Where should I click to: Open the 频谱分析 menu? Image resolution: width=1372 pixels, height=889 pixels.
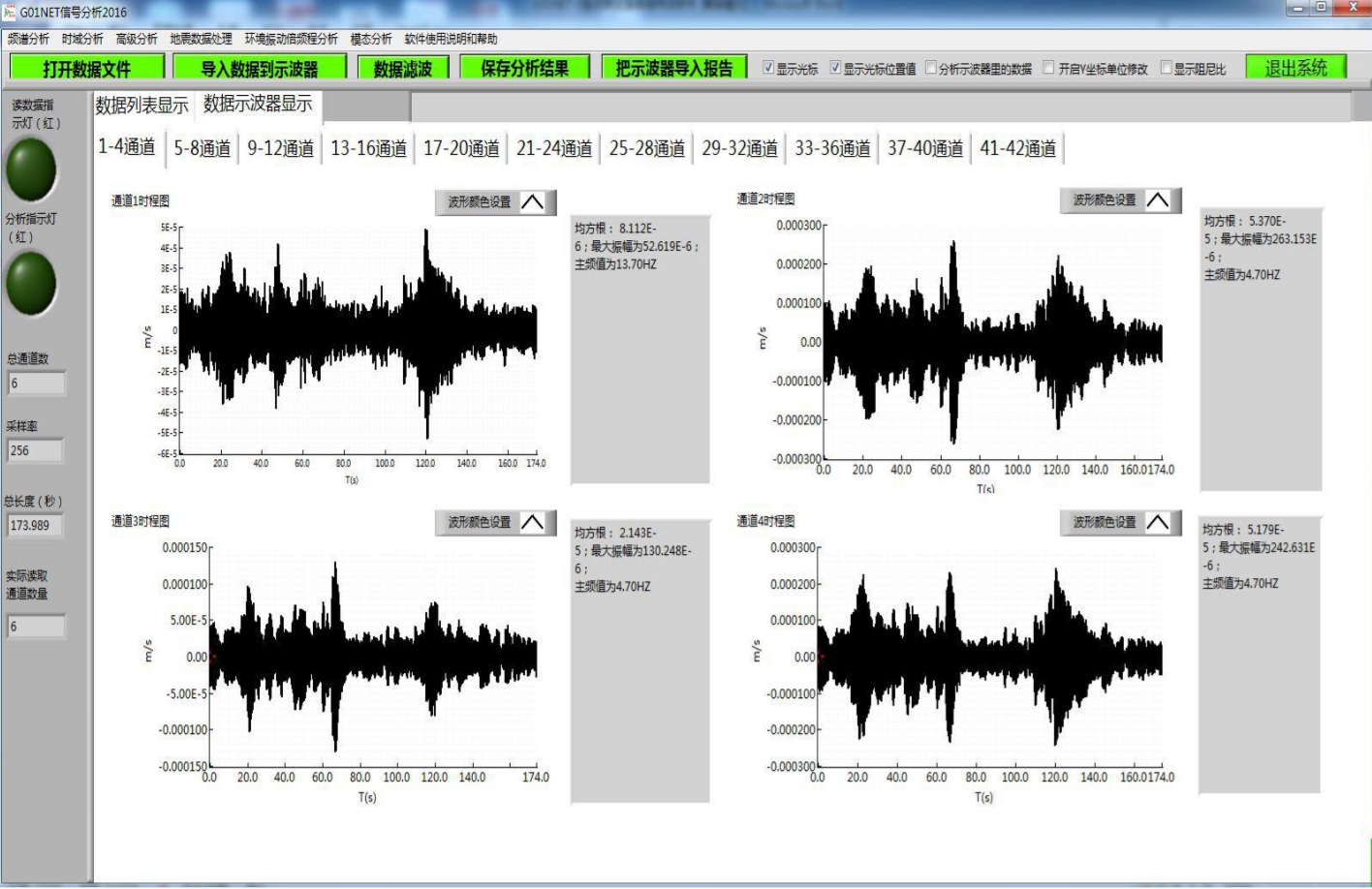[x=28, y=39]
